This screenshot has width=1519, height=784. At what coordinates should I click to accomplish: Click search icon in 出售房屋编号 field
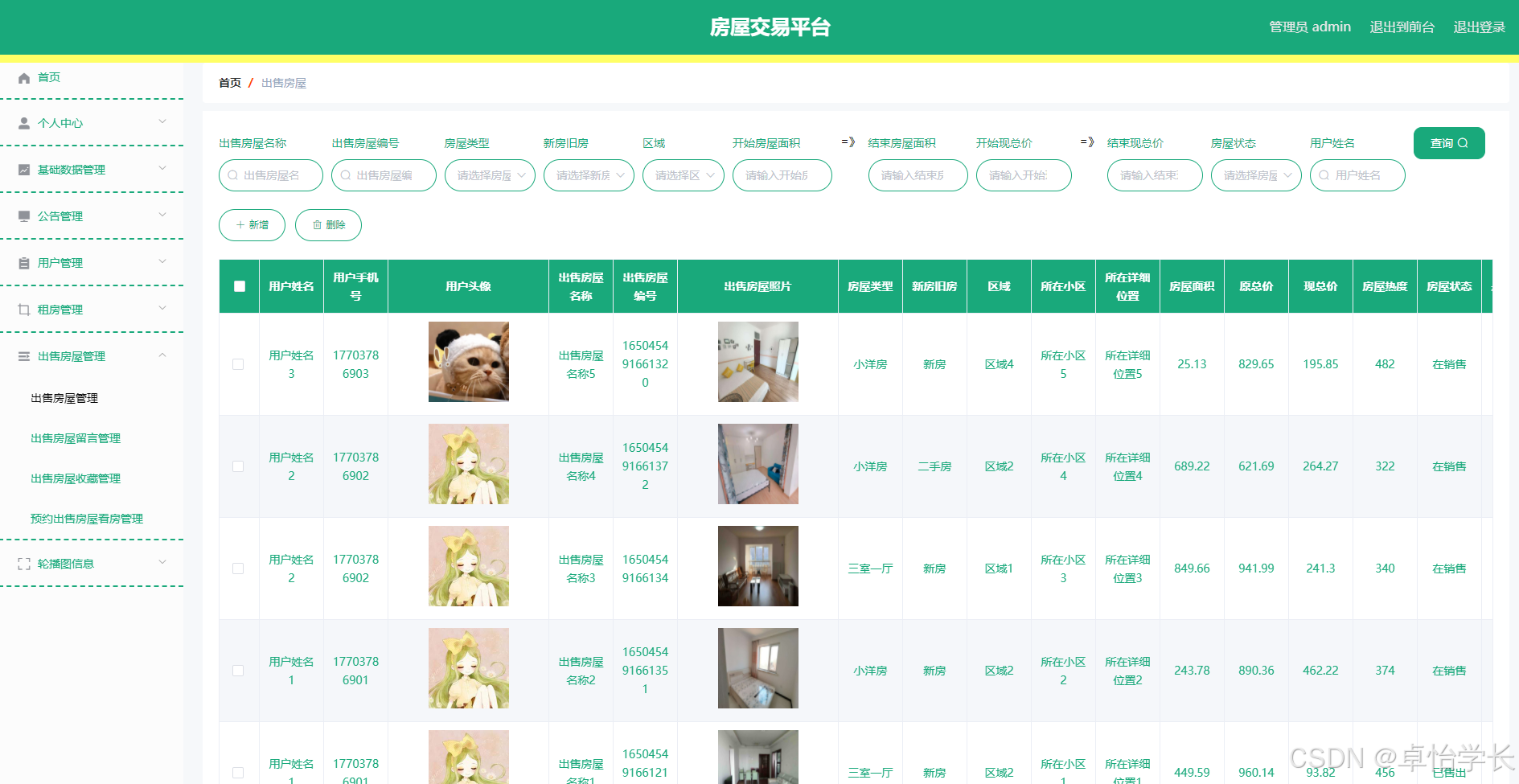(x=346, y=175)
